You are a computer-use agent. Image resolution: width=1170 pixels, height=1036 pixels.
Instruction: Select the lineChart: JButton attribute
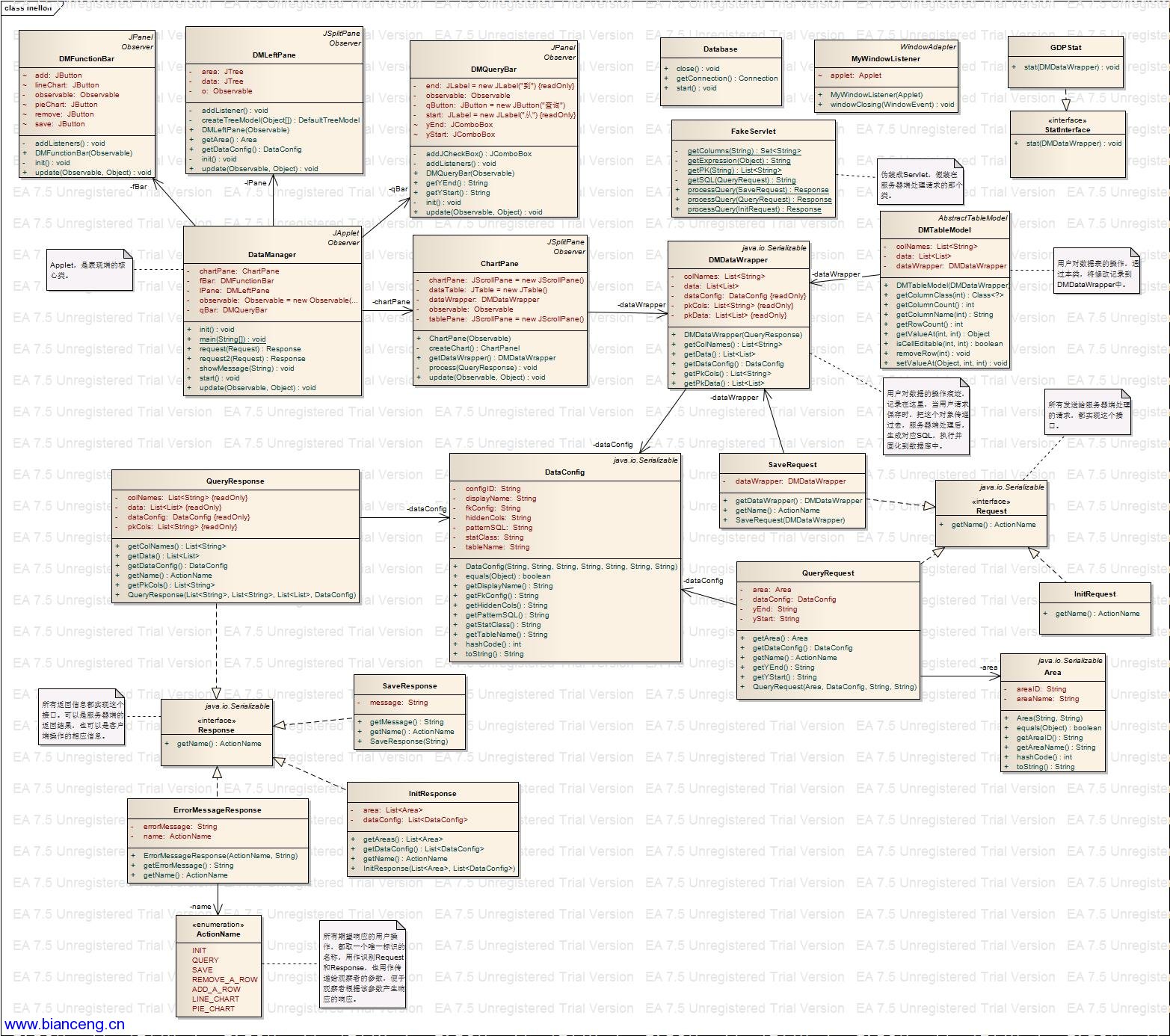click(x=67, y=85)
